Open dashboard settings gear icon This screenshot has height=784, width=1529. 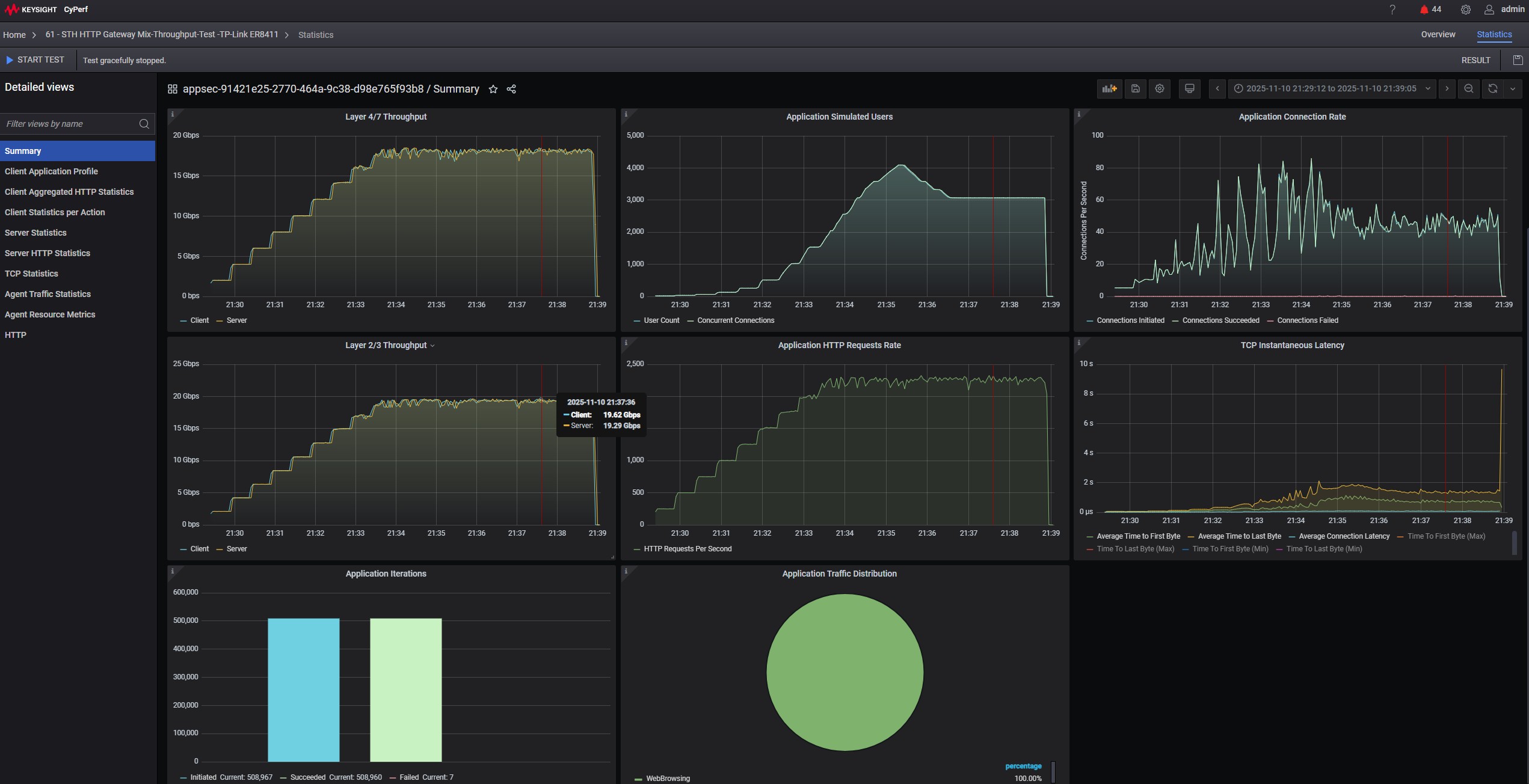pos(1160,89)
